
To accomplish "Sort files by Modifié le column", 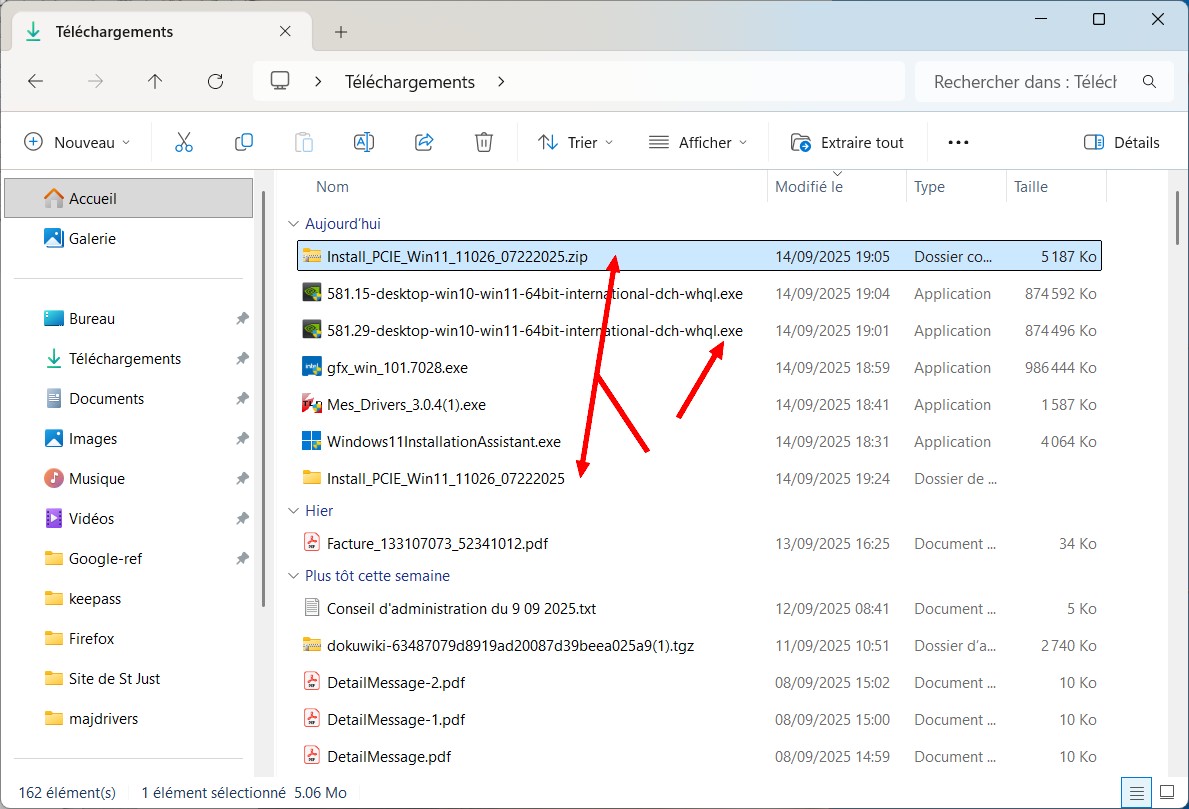I will 809,187.
